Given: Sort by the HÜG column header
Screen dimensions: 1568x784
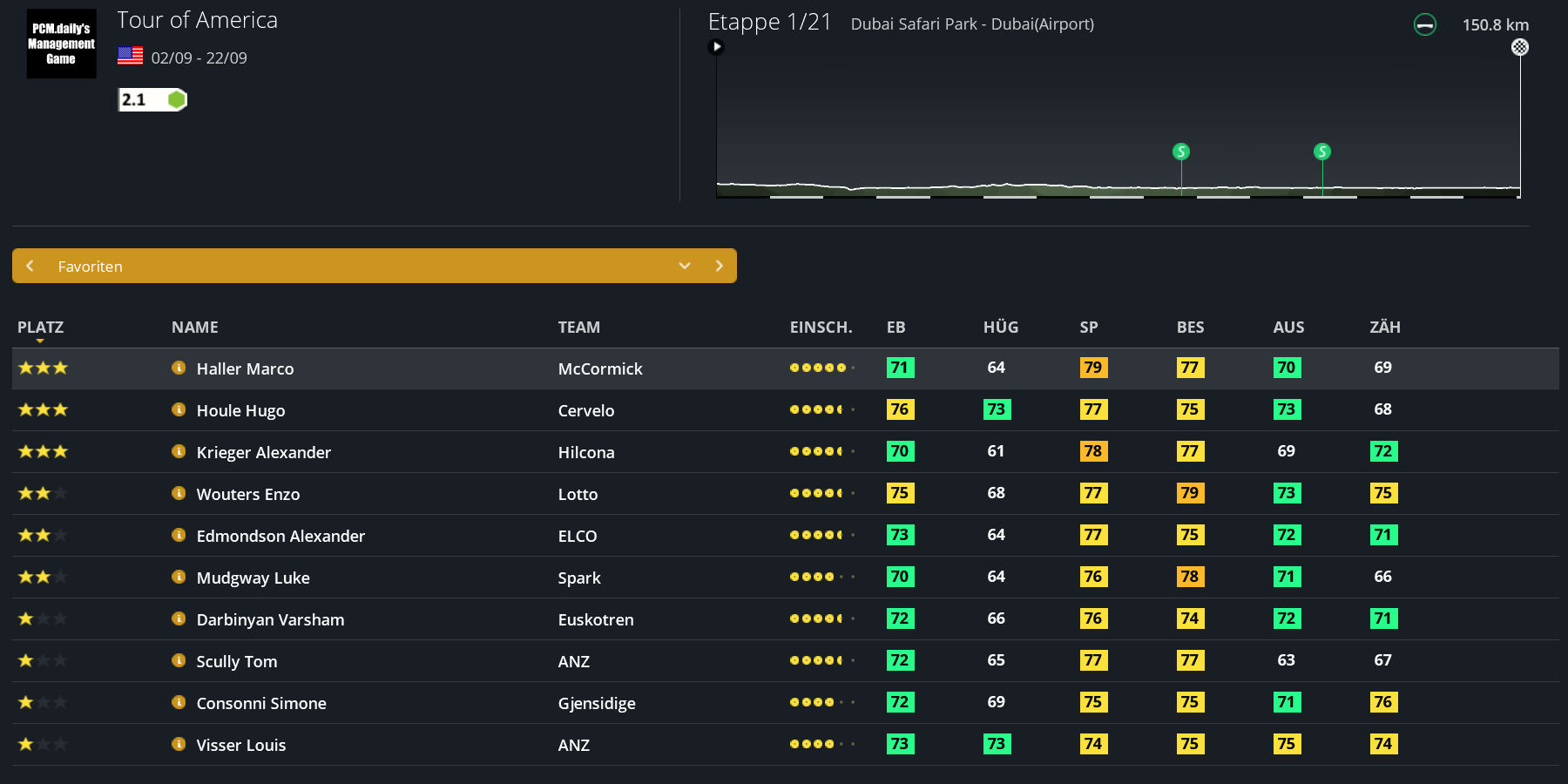Looking at the screenshot, I should coord(1000,328).
